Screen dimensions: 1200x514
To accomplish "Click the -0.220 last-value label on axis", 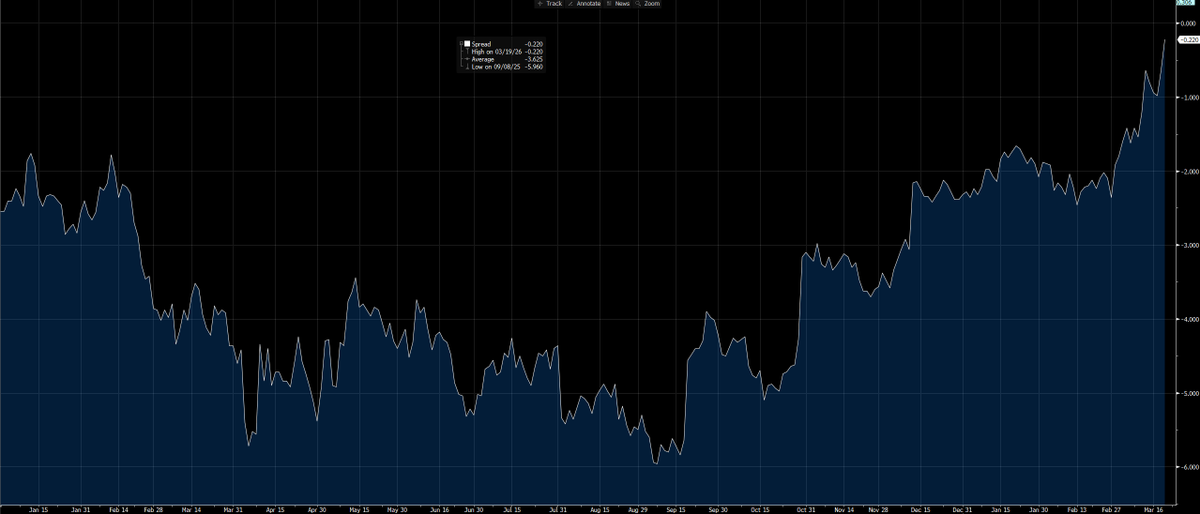I will pos(1188,39).
